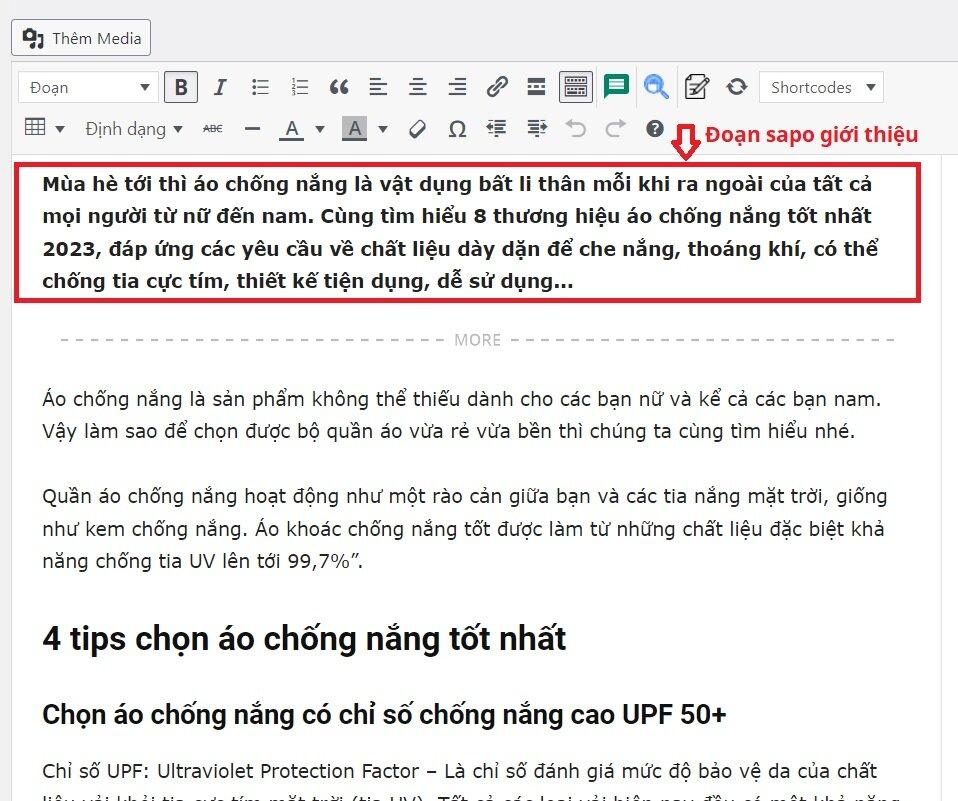Screen dimensions: 958x801
Task: Toggle off bold formatting
Action: (181, 87)
